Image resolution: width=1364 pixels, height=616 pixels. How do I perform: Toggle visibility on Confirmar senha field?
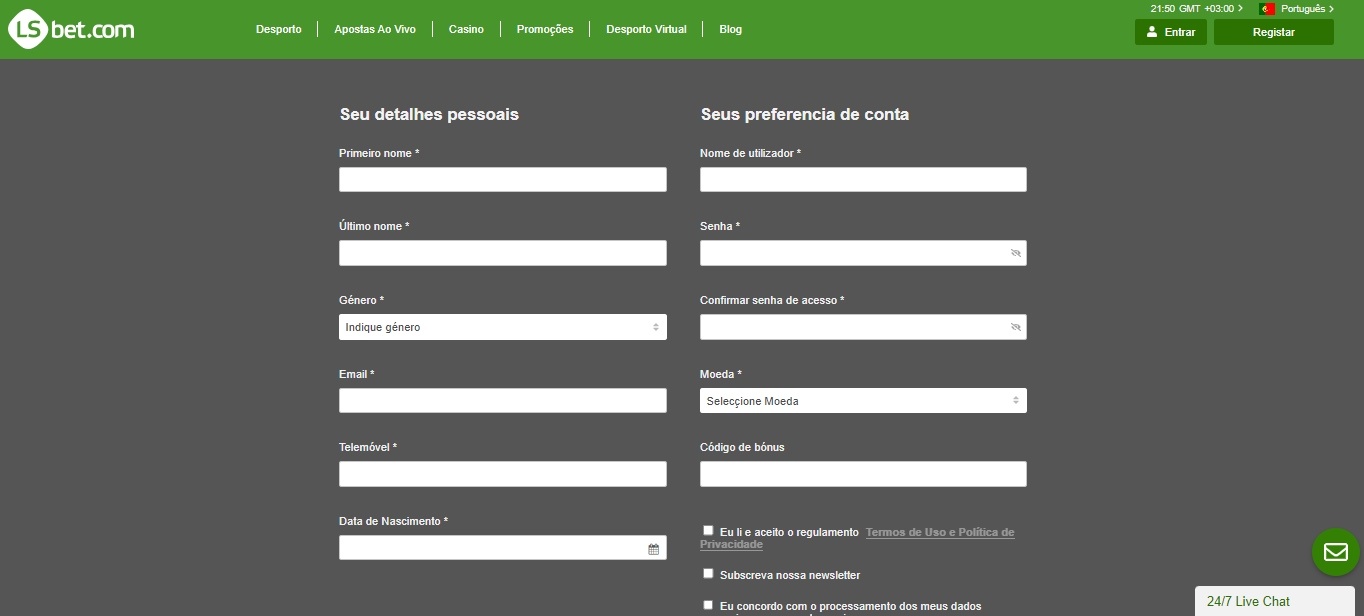(1016, 327)
